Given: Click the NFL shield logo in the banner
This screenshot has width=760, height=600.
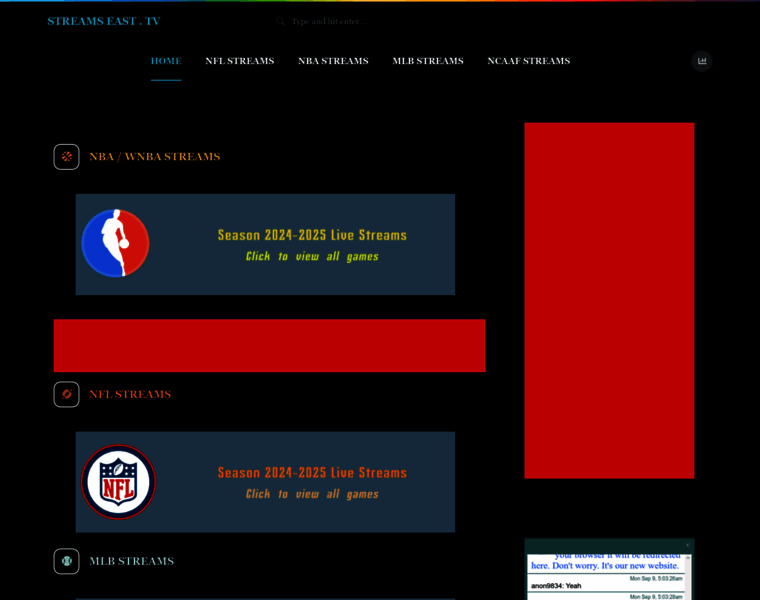Looking at the screenshot, I should tap(118, 482).
